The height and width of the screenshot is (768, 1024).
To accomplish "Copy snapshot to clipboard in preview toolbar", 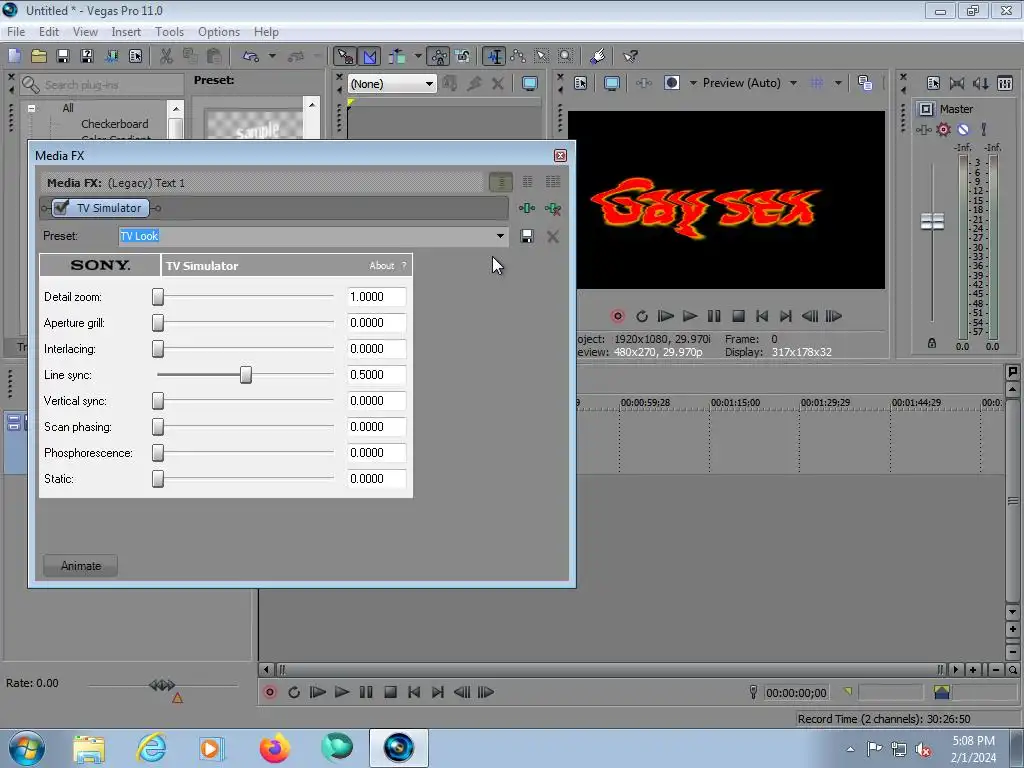I will [865, 83].
